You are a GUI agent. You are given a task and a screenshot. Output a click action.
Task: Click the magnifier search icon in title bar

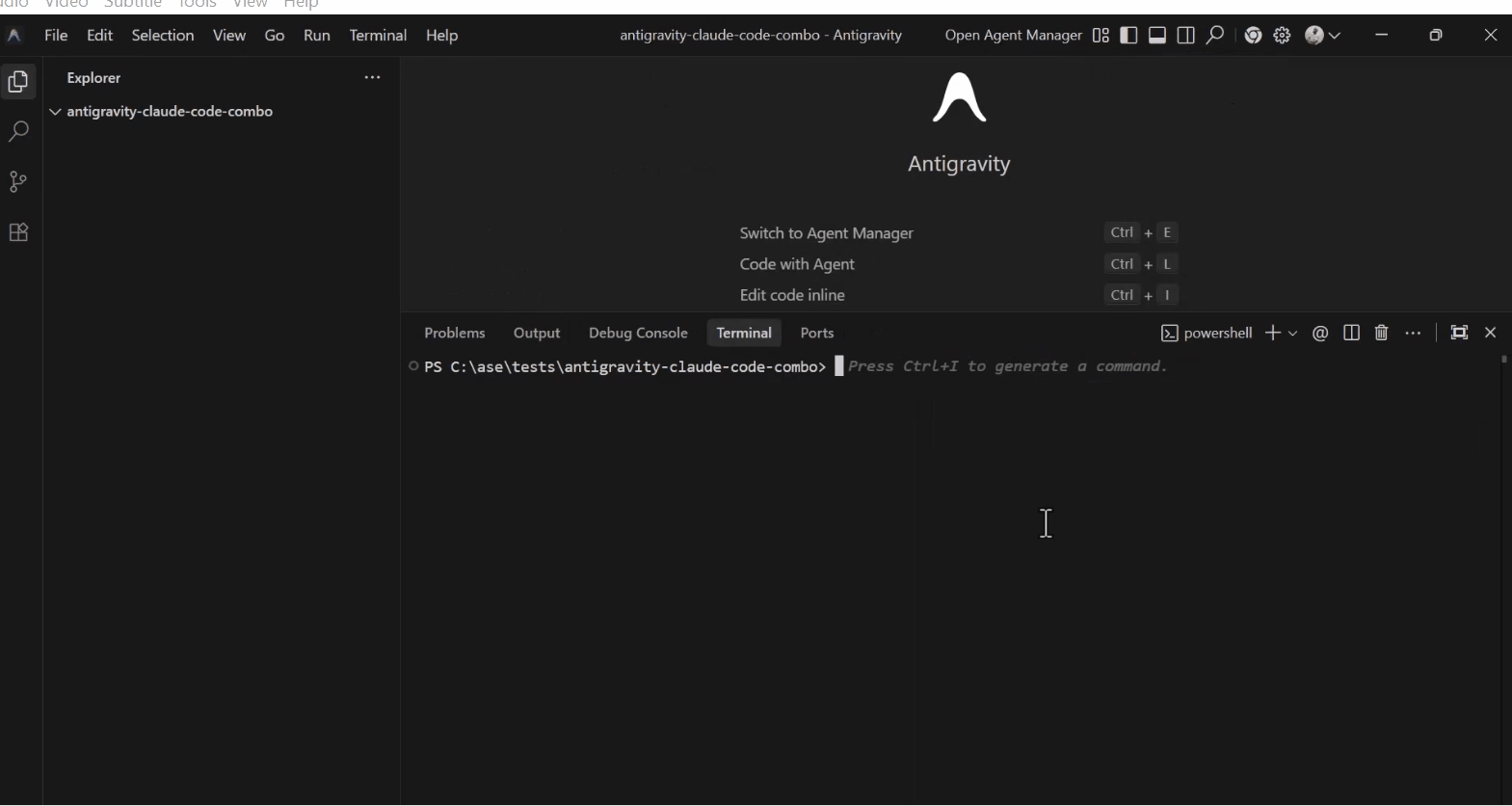pyautogui.click(x=1215, y=36)
